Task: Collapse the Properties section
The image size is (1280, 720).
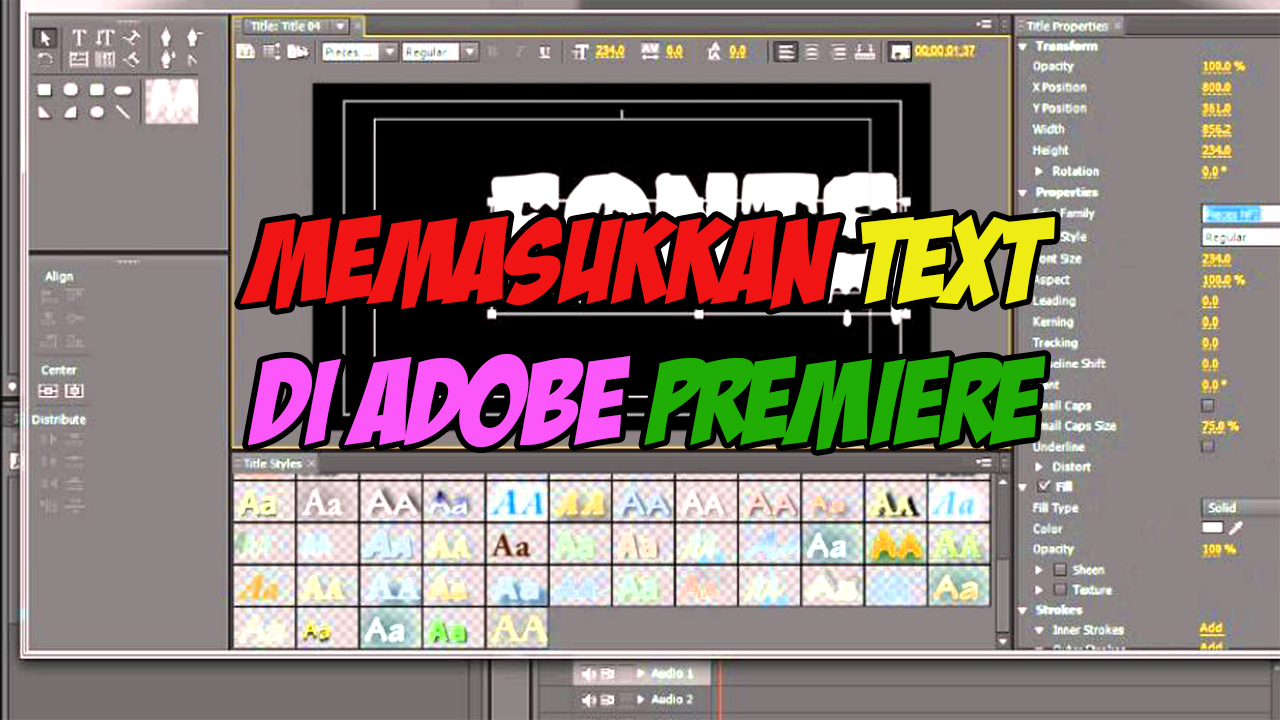Action: point(1023,192)
